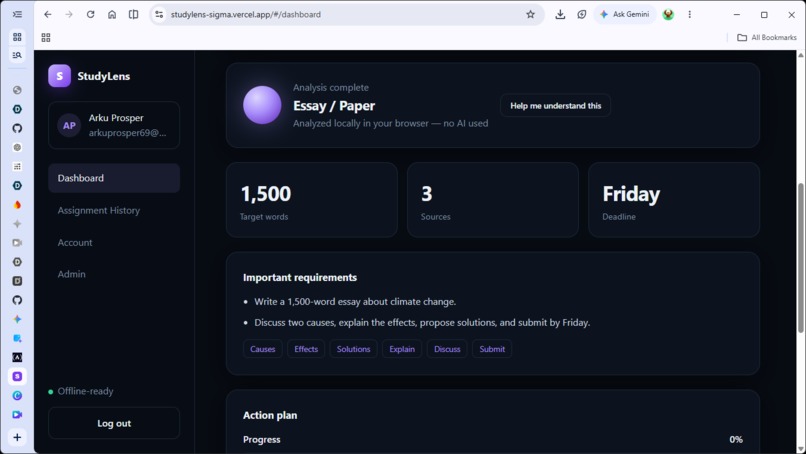
Task: Click the AP user avatar circle
Action: (69, 125)
